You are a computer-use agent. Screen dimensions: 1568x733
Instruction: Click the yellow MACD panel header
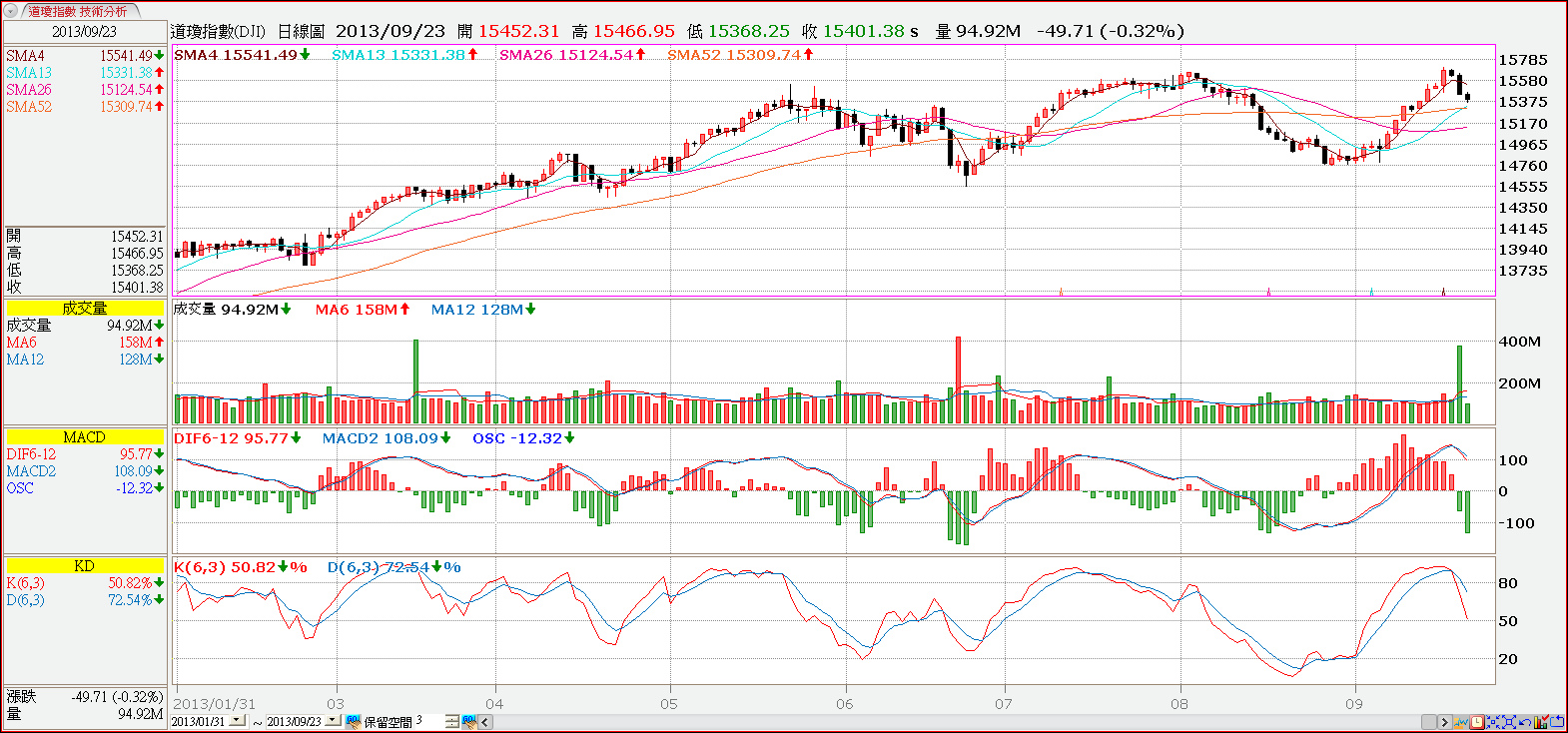(84, 437)
